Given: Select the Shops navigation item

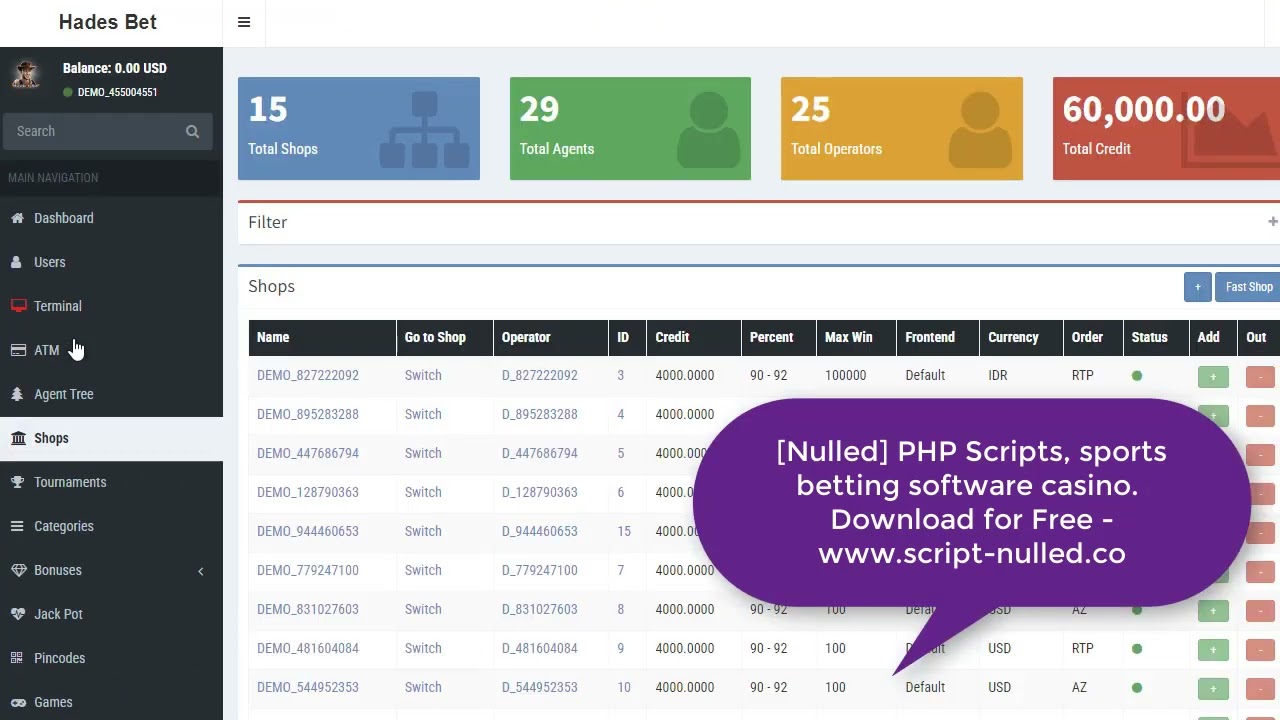Looking at the screenshot, I should click(x=111, y=438).
